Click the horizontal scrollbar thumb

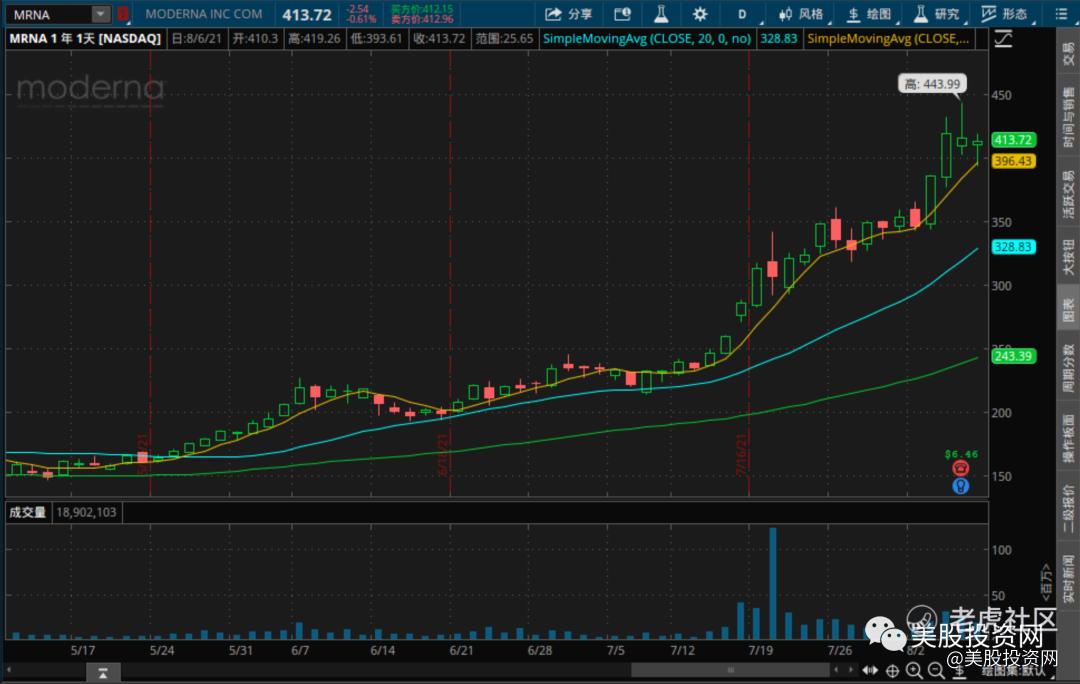730,670
